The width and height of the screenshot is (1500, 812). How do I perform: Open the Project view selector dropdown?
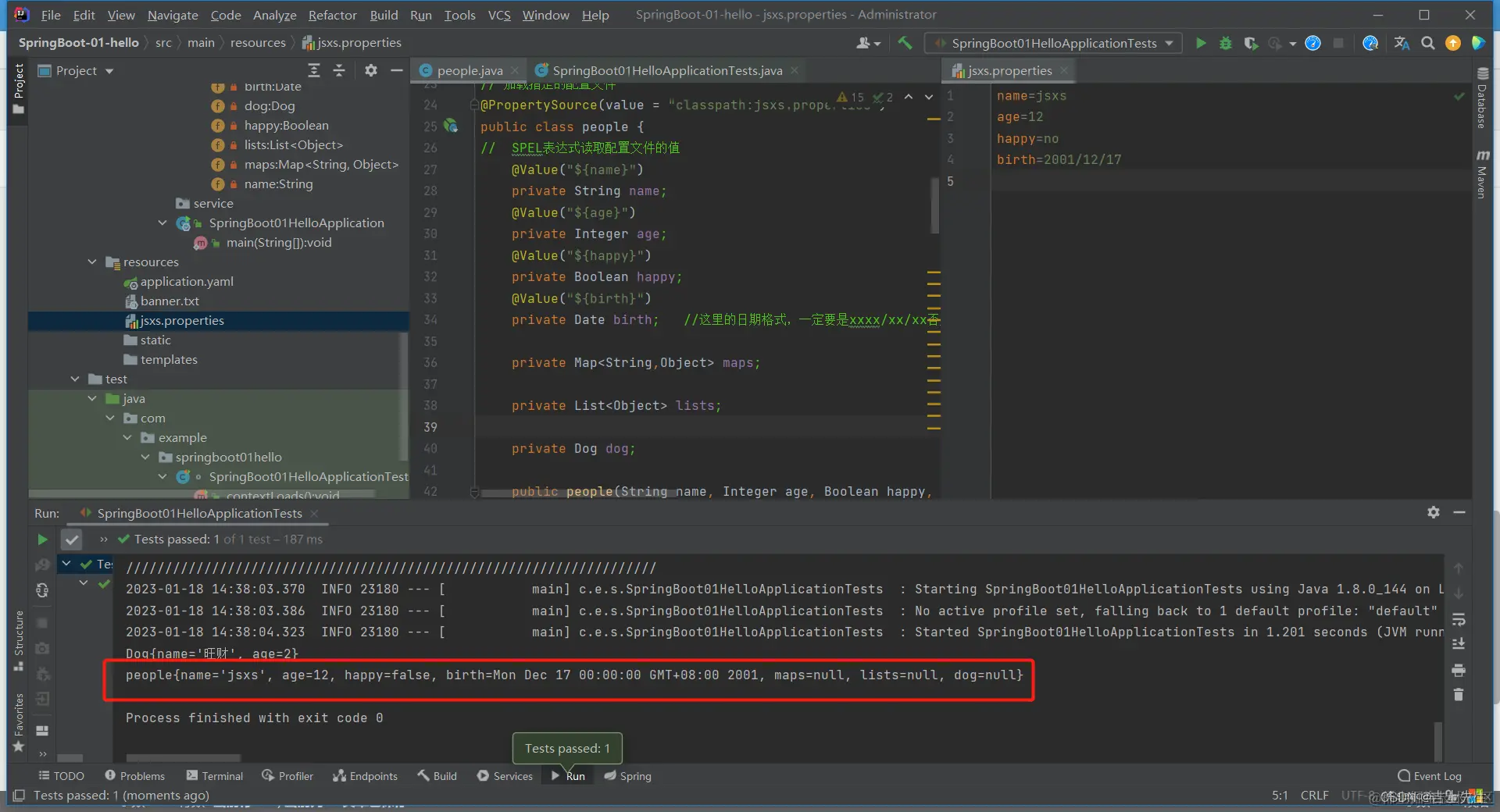click(x=76, y=70)
